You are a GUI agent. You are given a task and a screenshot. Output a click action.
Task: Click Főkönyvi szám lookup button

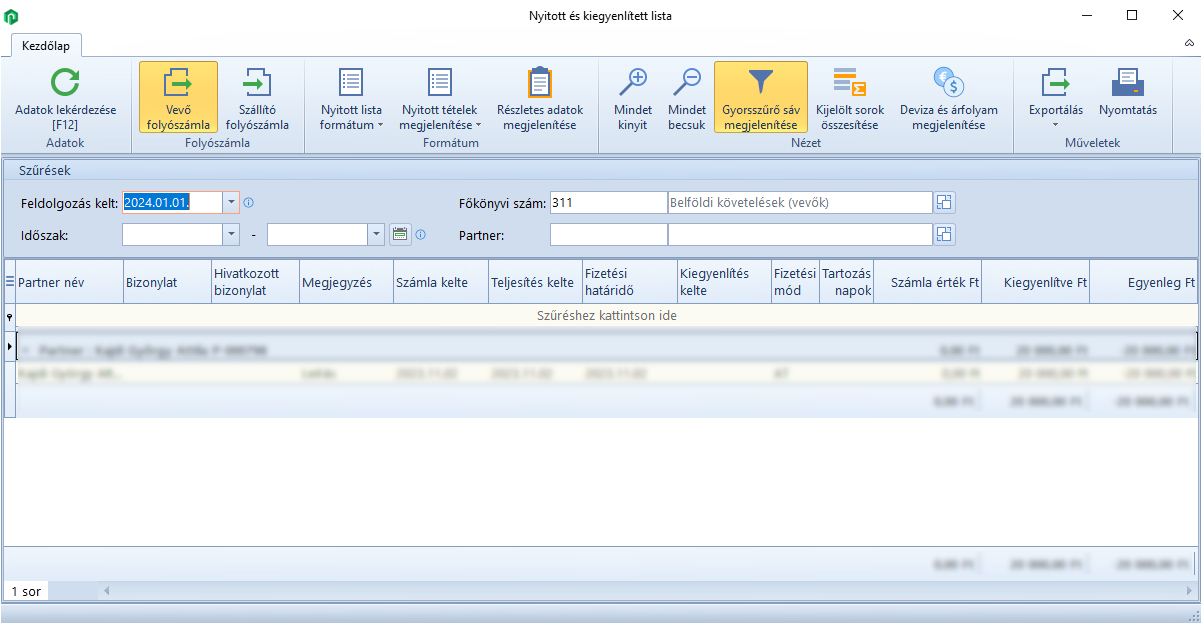pyautogui.click(x=945, y=203)
